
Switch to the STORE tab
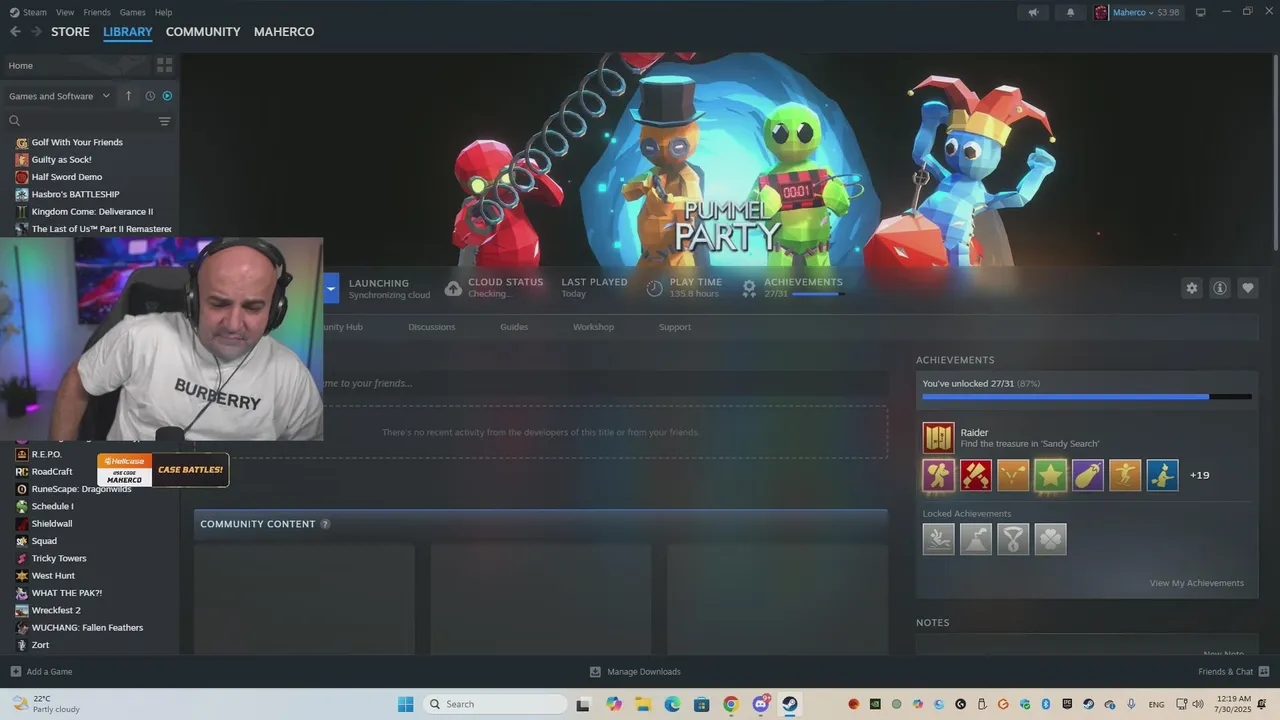[x=70, y=32]
